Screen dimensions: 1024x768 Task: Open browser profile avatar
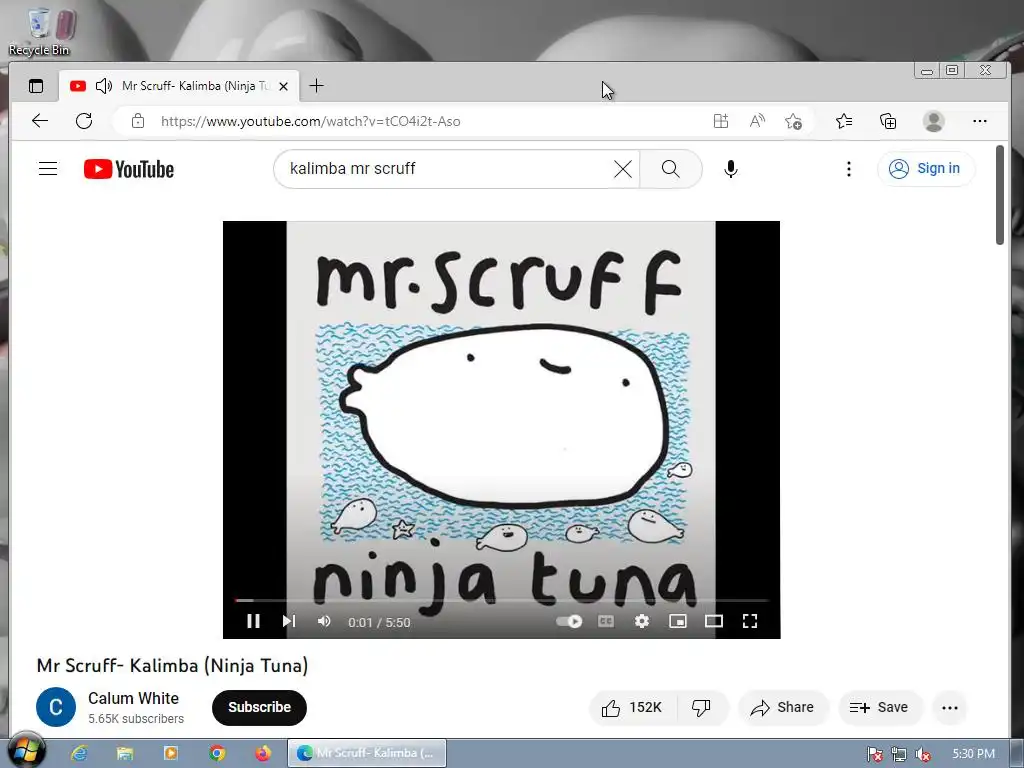[933, 121]
